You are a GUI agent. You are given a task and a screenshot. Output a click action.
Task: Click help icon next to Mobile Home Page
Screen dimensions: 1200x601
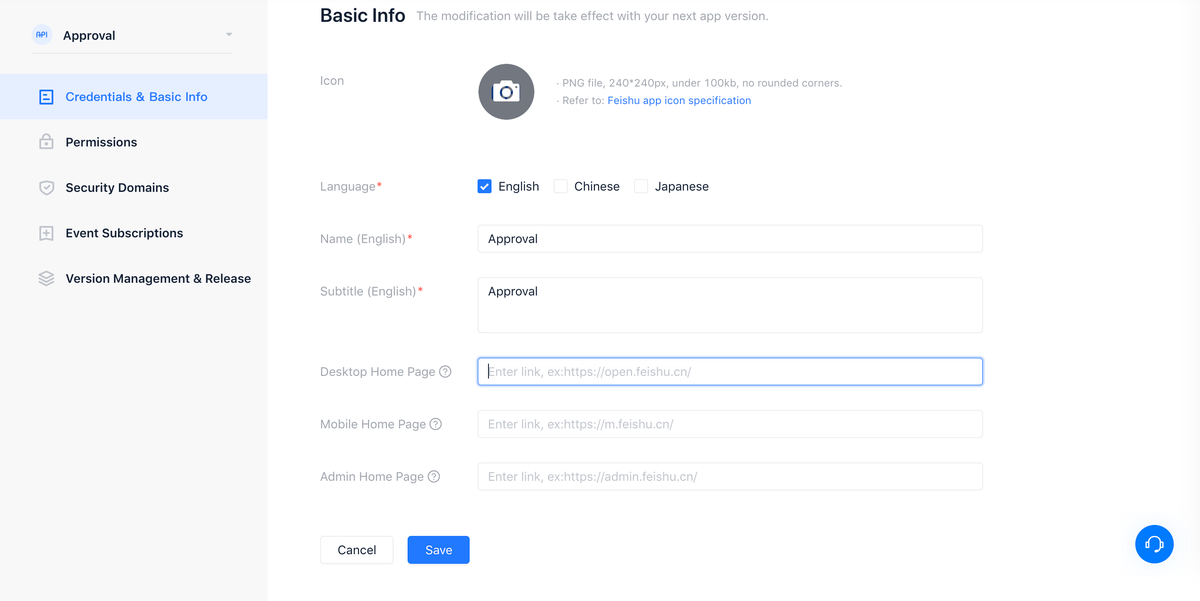[436, 424]
